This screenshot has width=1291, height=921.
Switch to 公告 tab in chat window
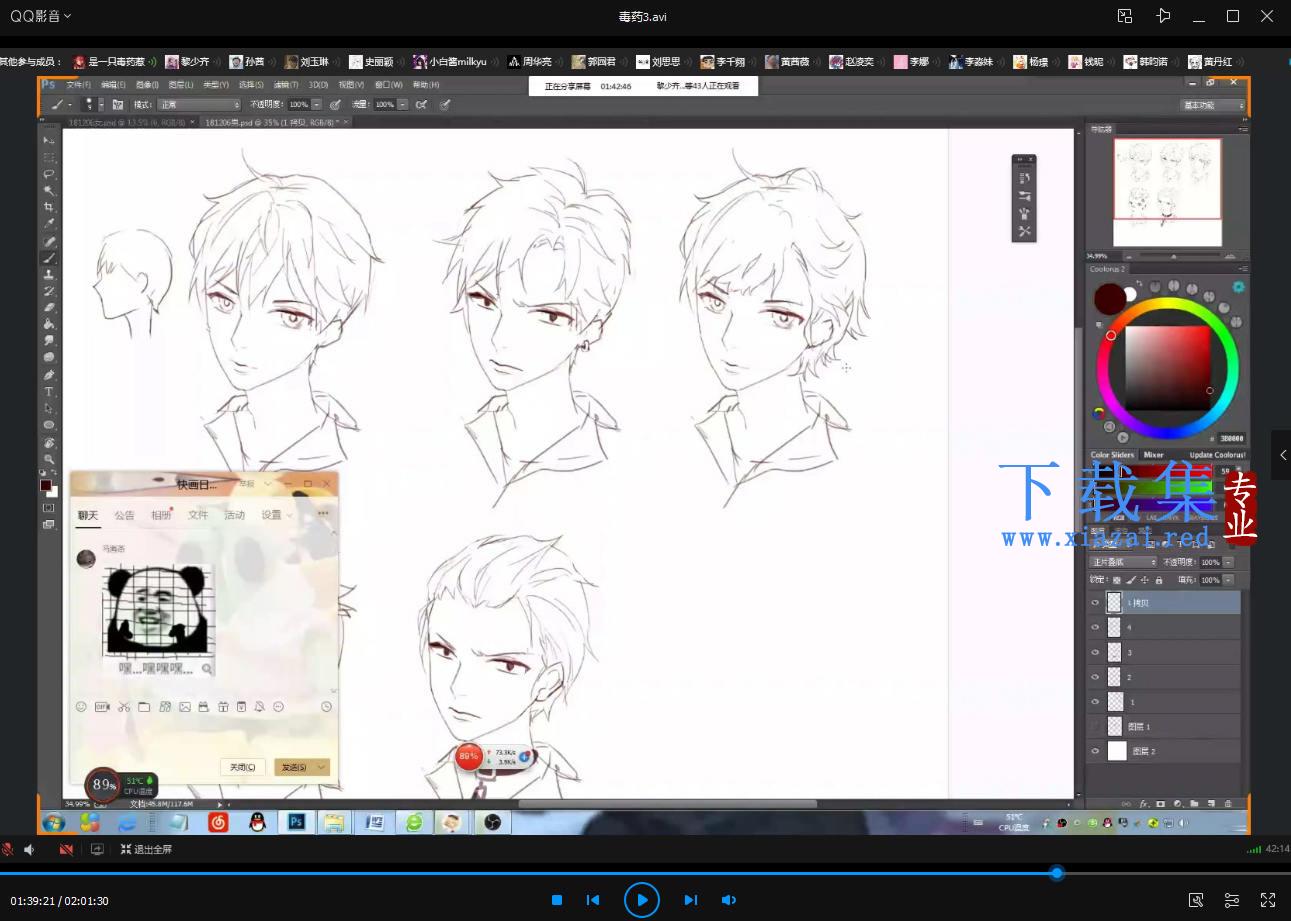pyautogui.click(x=124, y=515)
